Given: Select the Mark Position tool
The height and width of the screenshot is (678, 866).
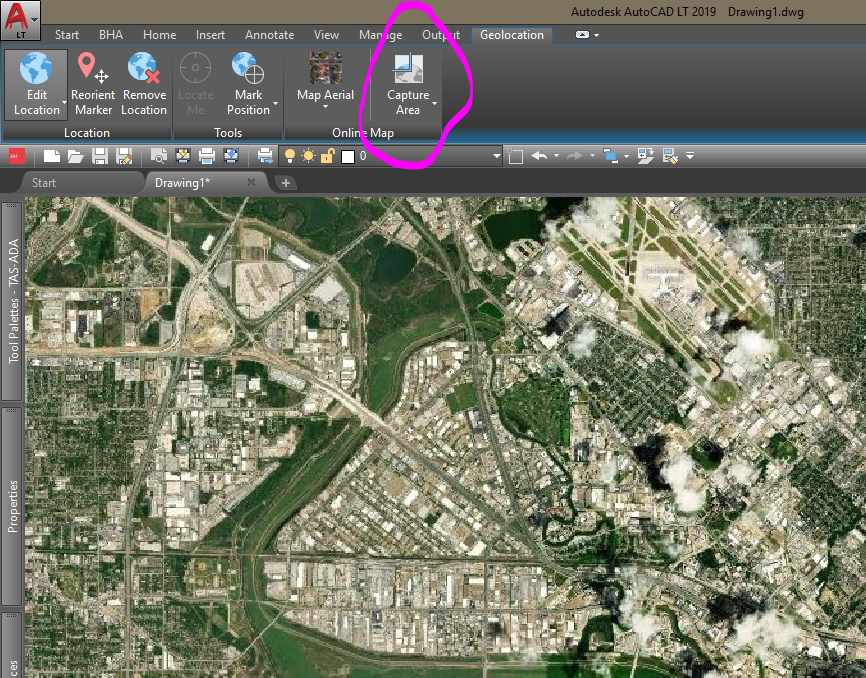Looking at the screenshot, I should click(249, 84).
